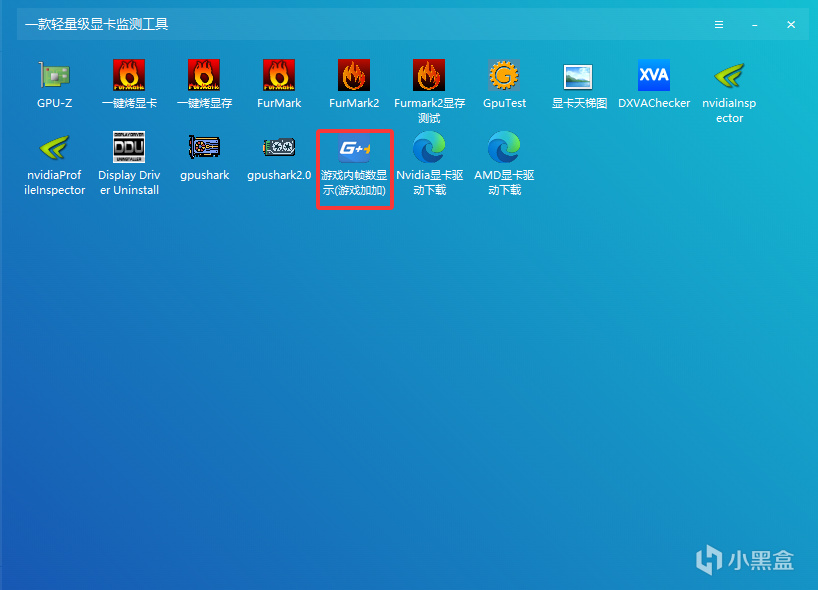Open the GPU-Z tool icon
This screenshot has width=818, height=590.
54,76
